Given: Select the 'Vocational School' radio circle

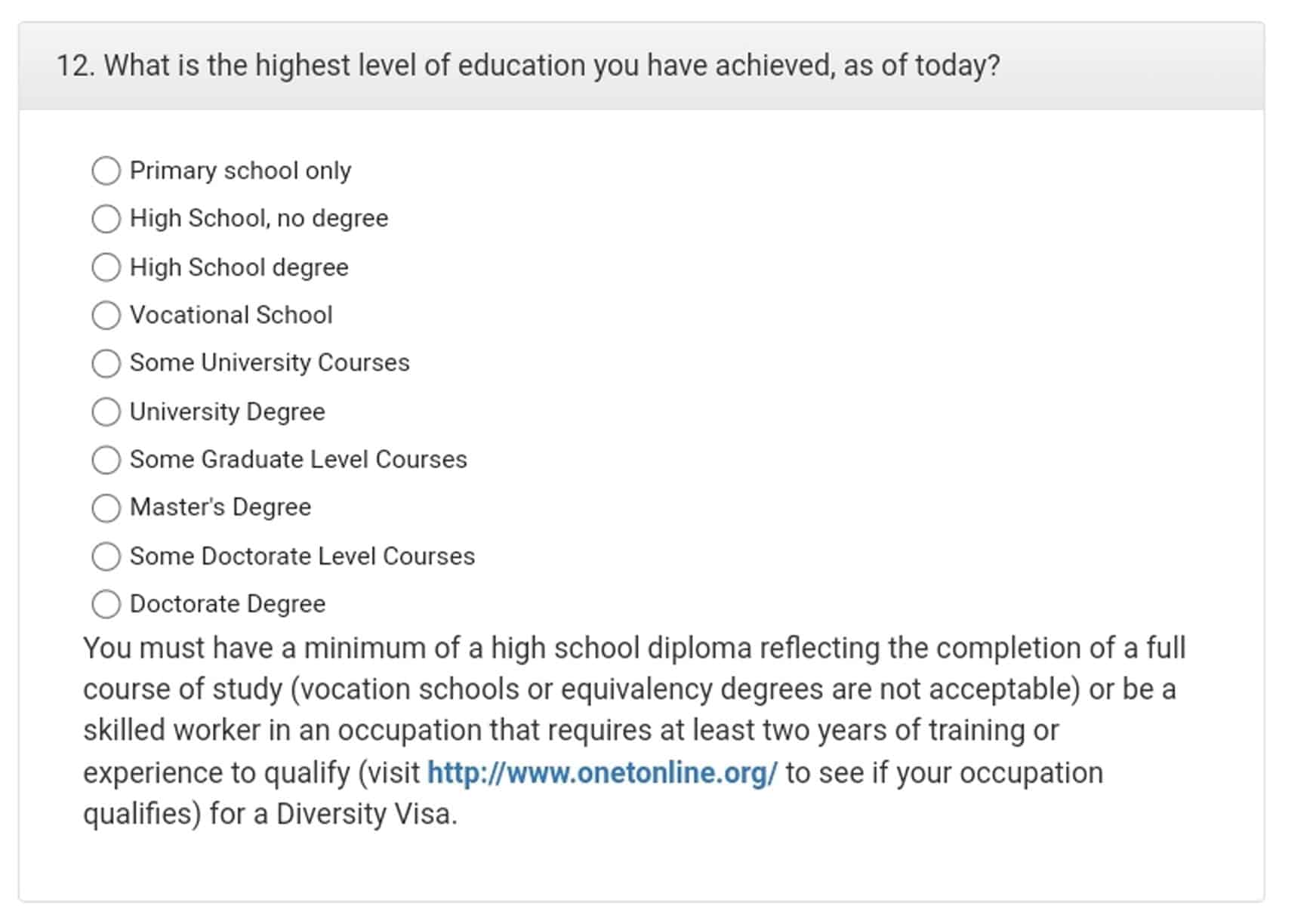Looking at the screenshot, I should [x=106, y=315].
